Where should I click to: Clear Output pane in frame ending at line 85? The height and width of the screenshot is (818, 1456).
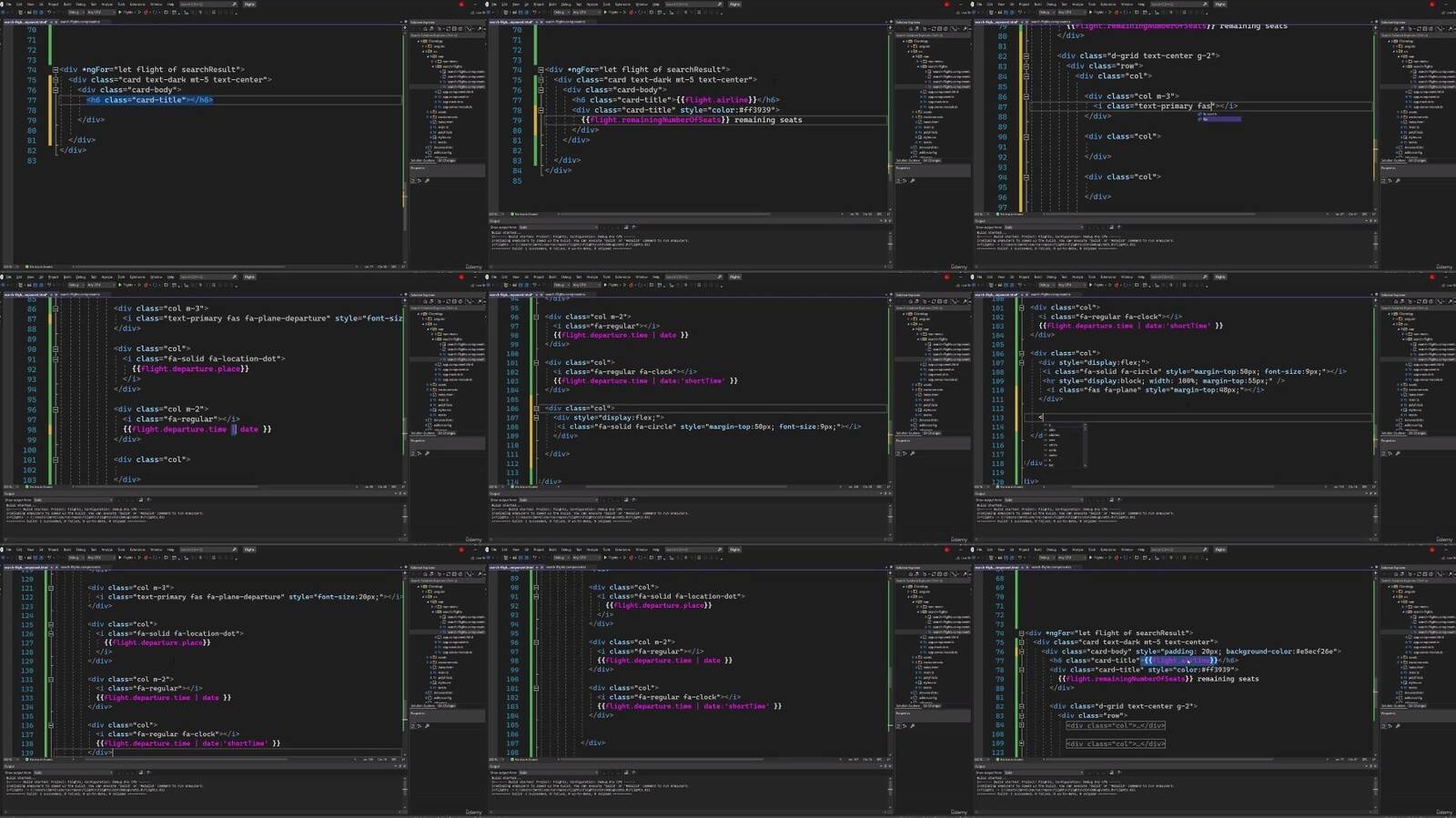click(x=626, y=227)
